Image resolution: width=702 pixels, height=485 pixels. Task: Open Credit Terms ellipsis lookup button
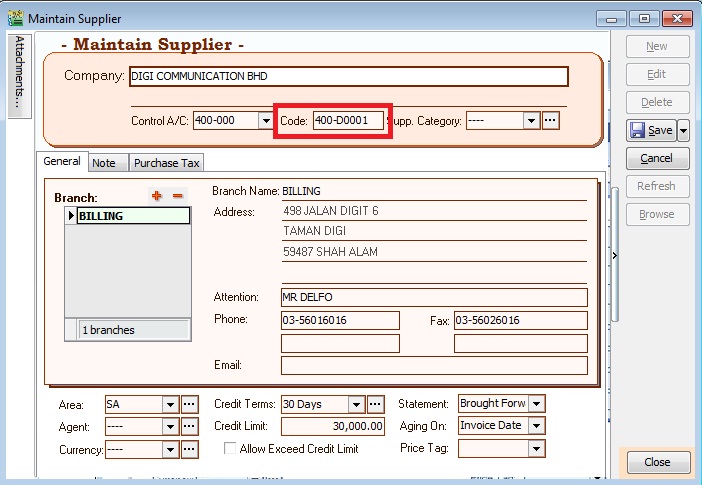pos(375,404)
